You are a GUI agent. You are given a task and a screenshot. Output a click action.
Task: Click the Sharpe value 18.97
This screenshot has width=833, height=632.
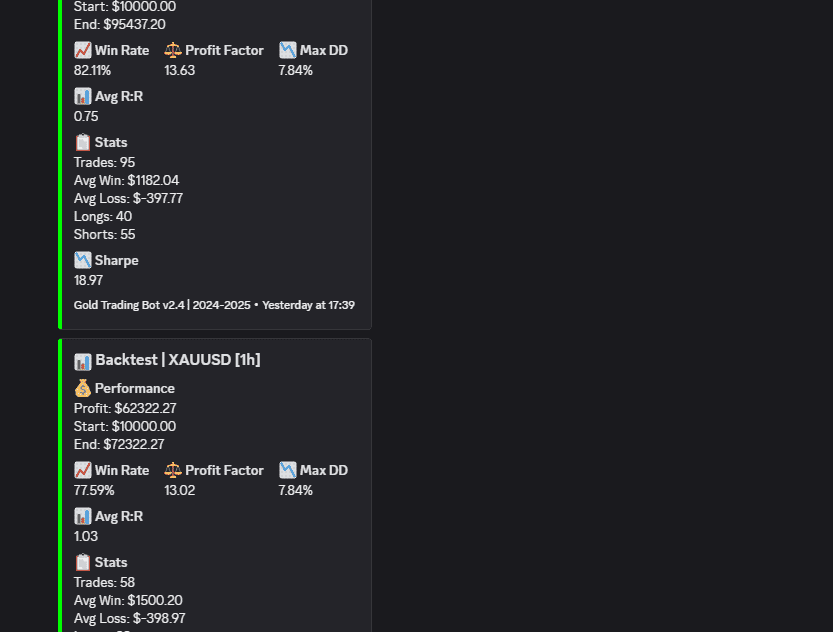pos(88,280)
